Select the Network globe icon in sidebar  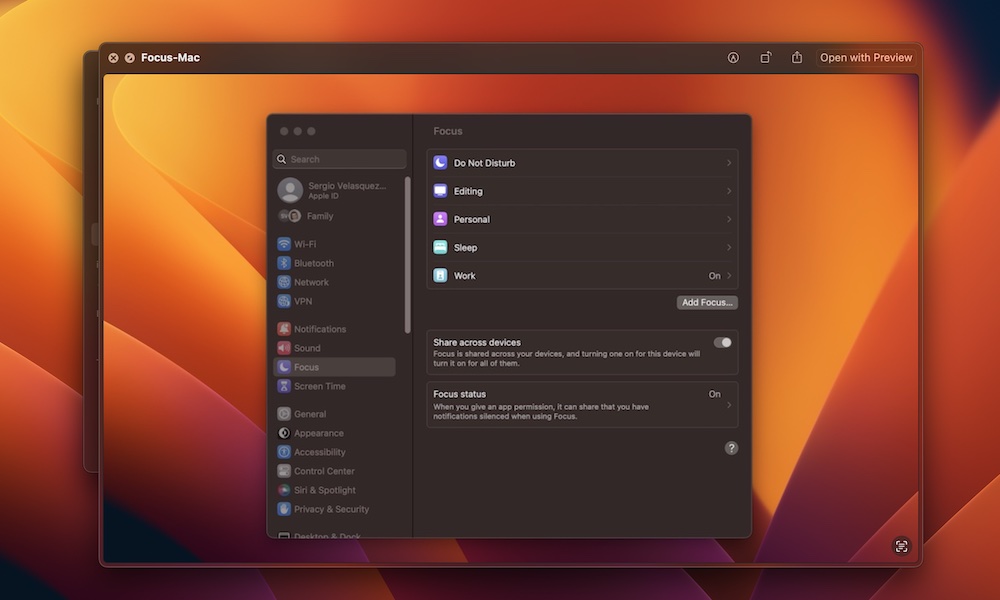click(284, 282)
